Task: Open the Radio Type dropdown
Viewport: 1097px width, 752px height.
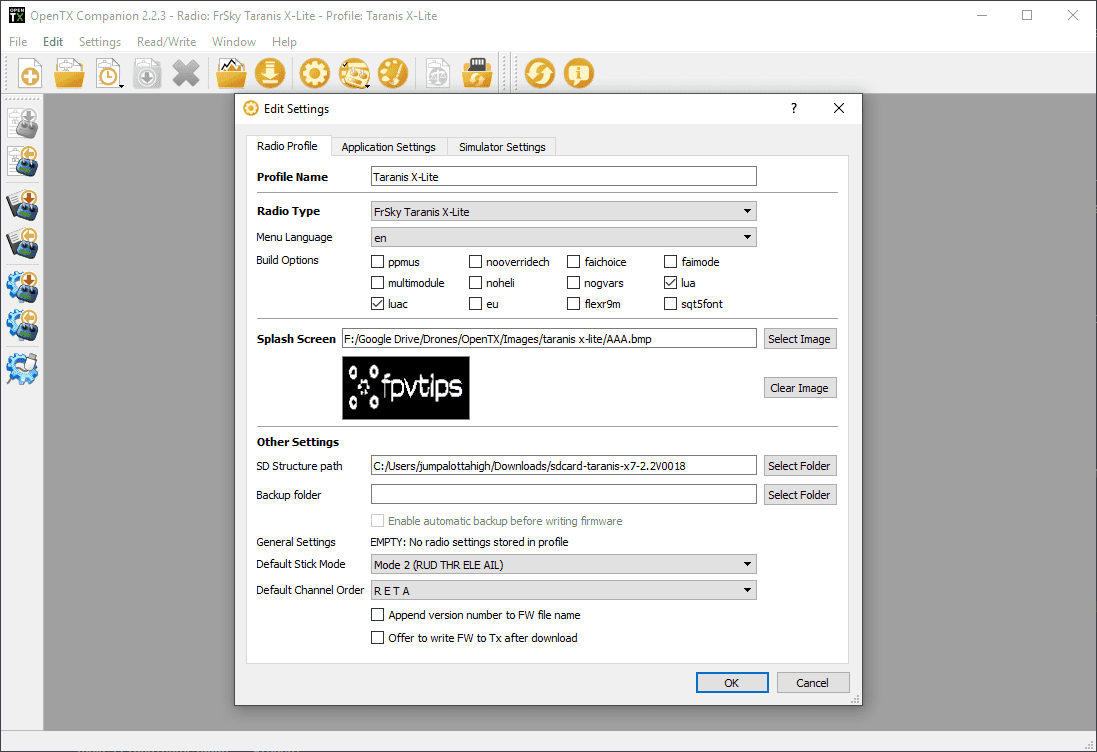Action: click(563, 211)
